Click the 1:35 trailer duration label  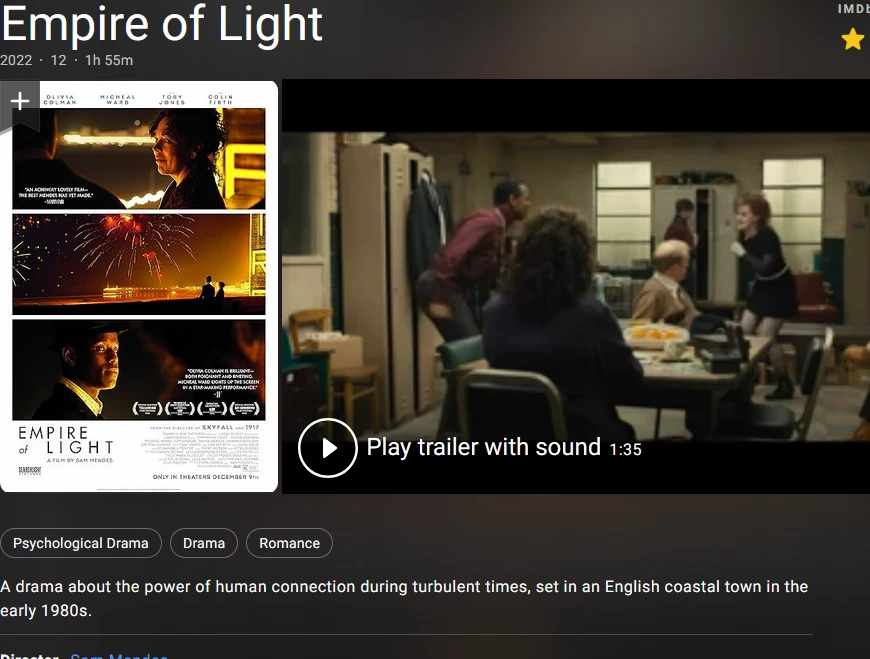tap(625, 449)
